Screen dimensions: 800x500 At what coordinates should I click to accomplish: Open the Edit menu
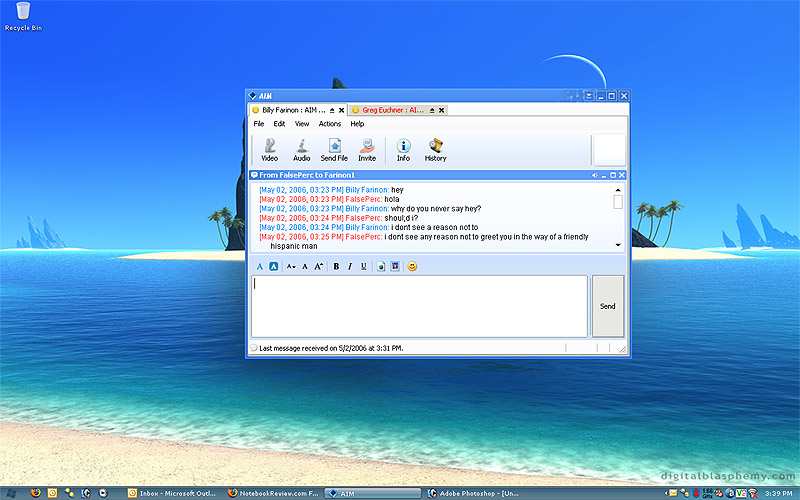point(279,124)
